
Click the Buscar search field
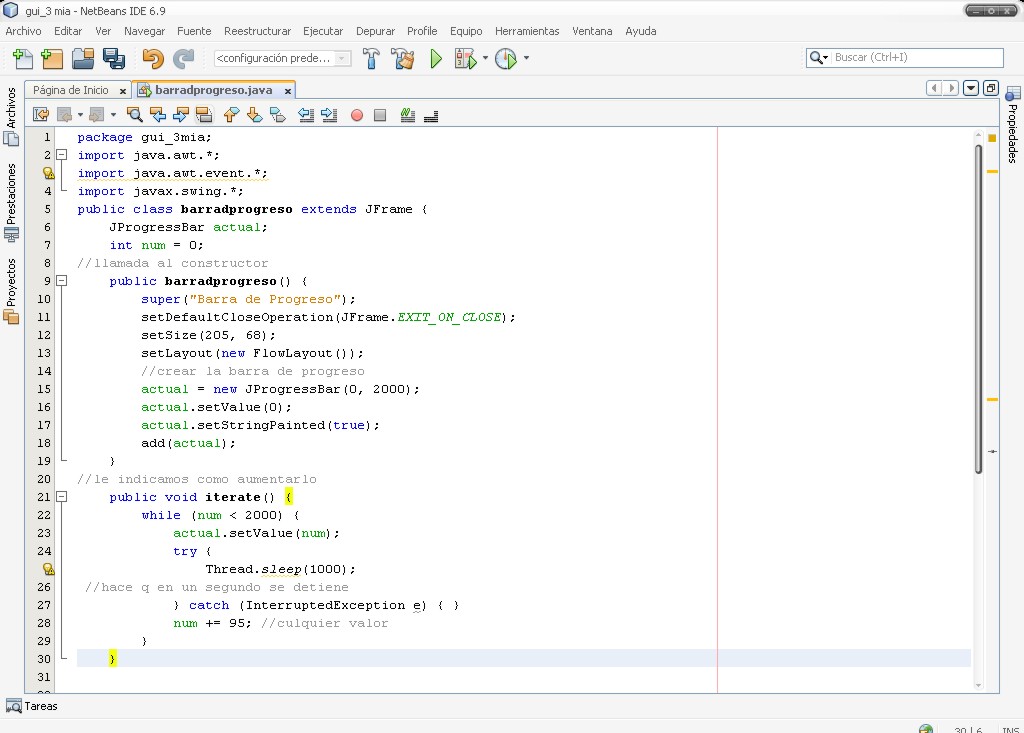915,58
